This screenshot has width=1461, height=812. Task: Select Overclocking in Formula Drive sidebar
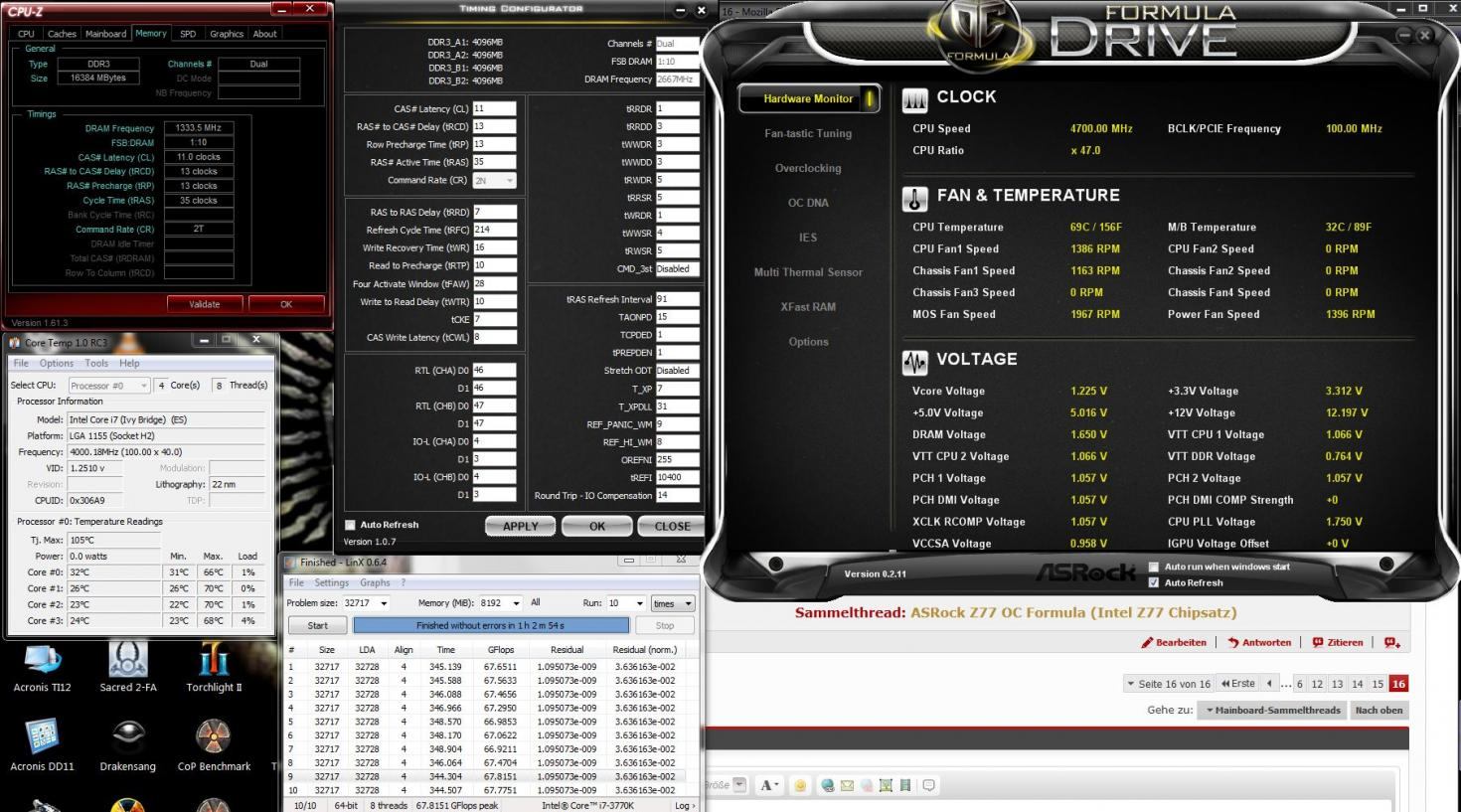point(808,168)
